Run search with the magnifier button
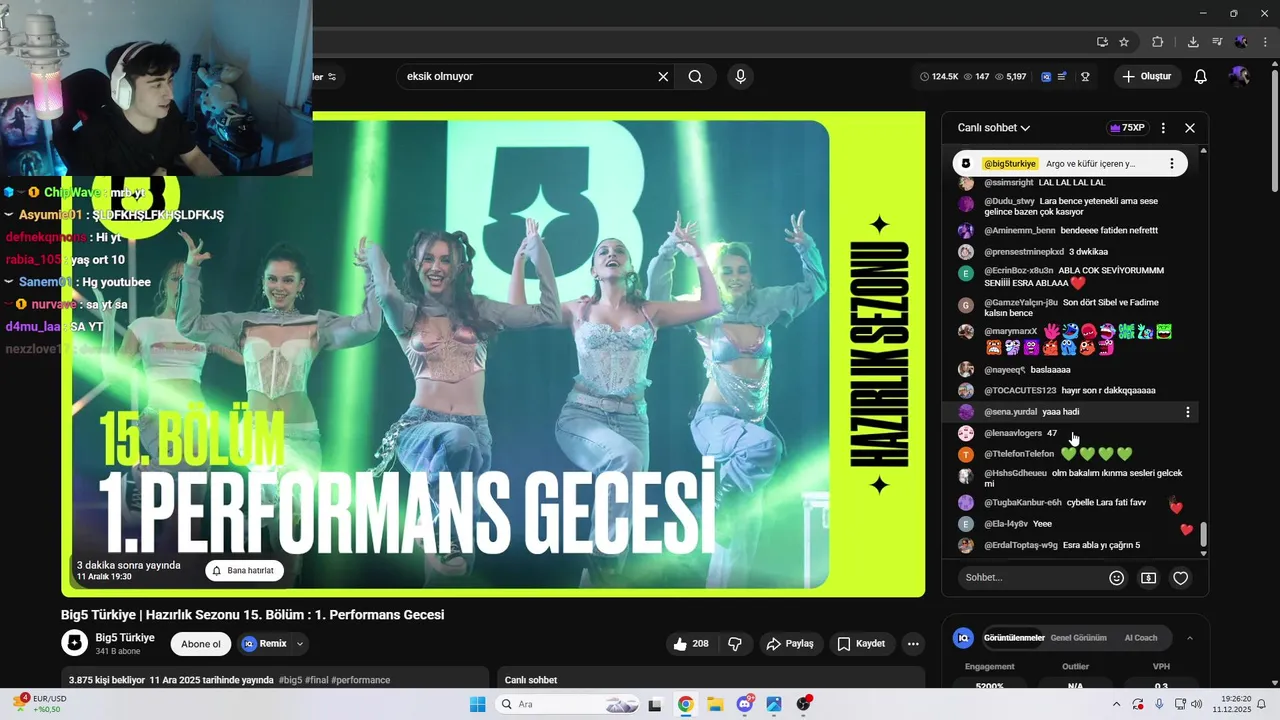This screenshot has width=1280, height=720. click(x=695, y=77)
